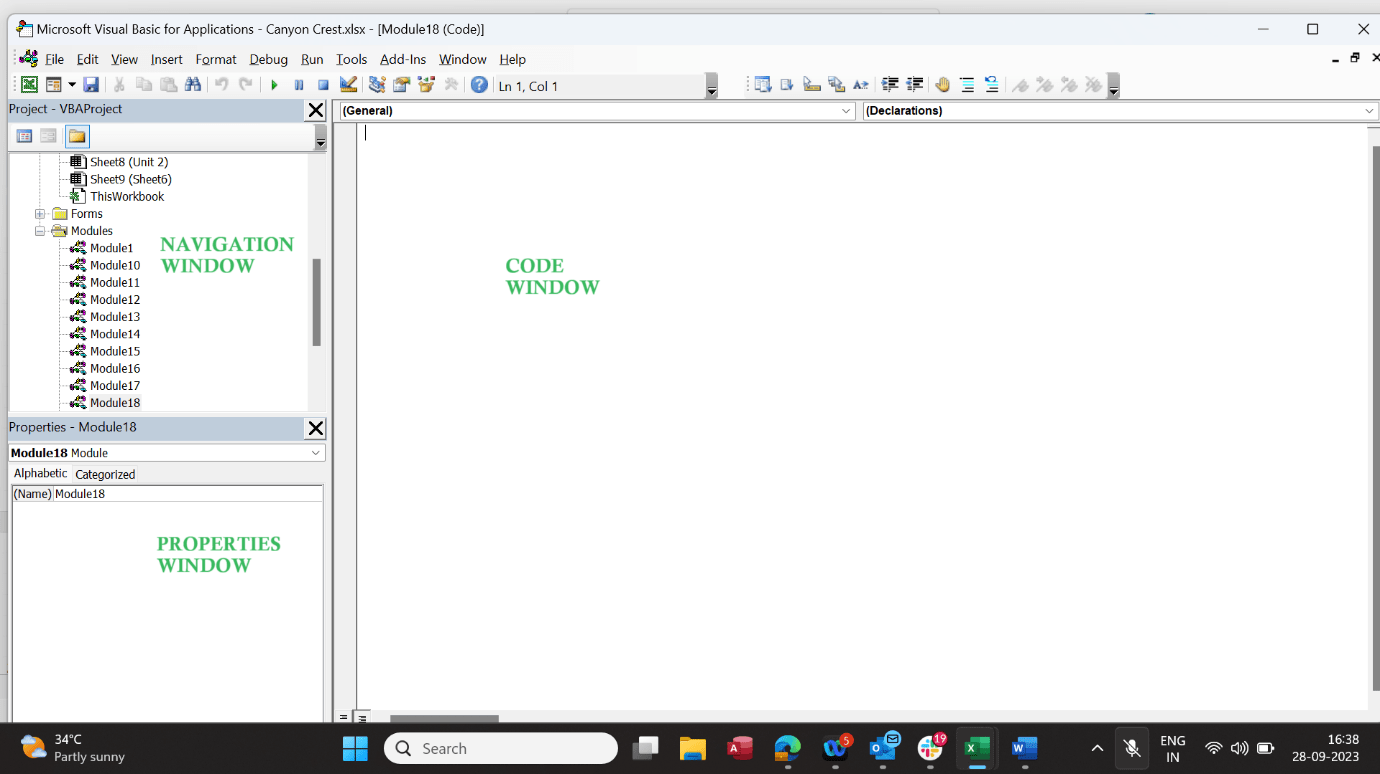
Task: Open the Debug menu
Action: coord(268,59)
